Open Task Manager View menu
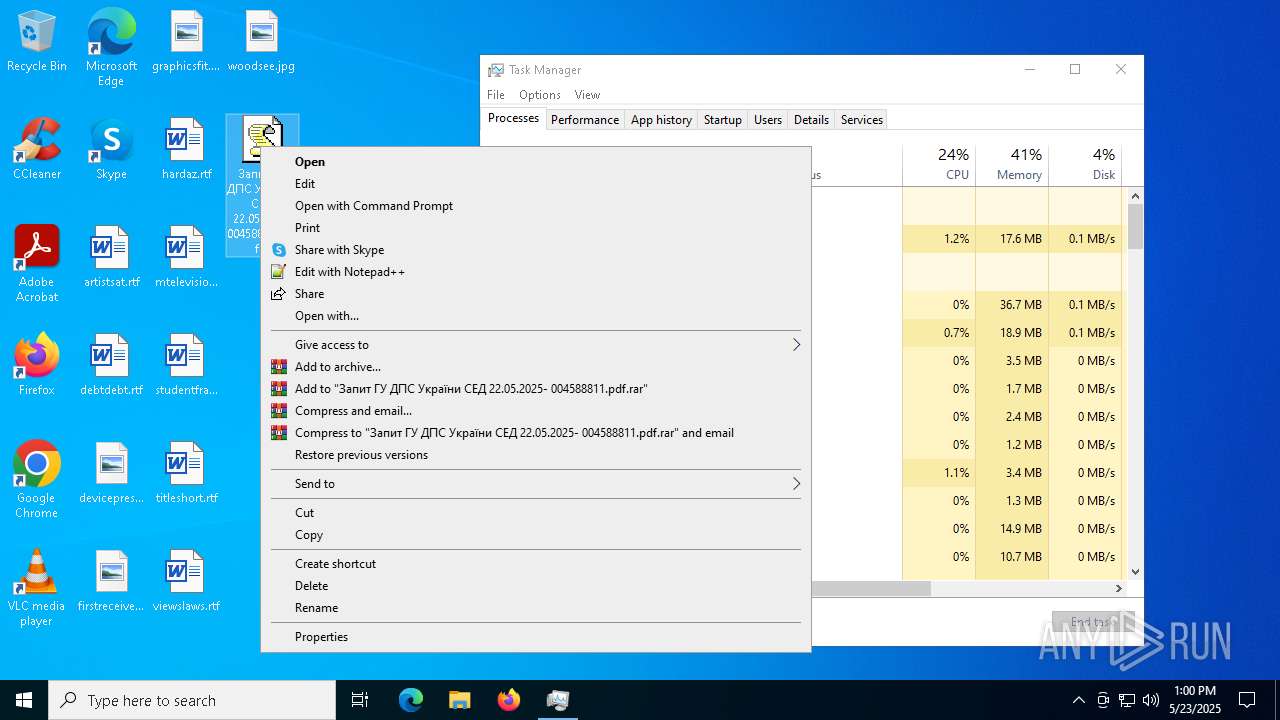Viewport: 1280px width, 720px height. [587, 95]
